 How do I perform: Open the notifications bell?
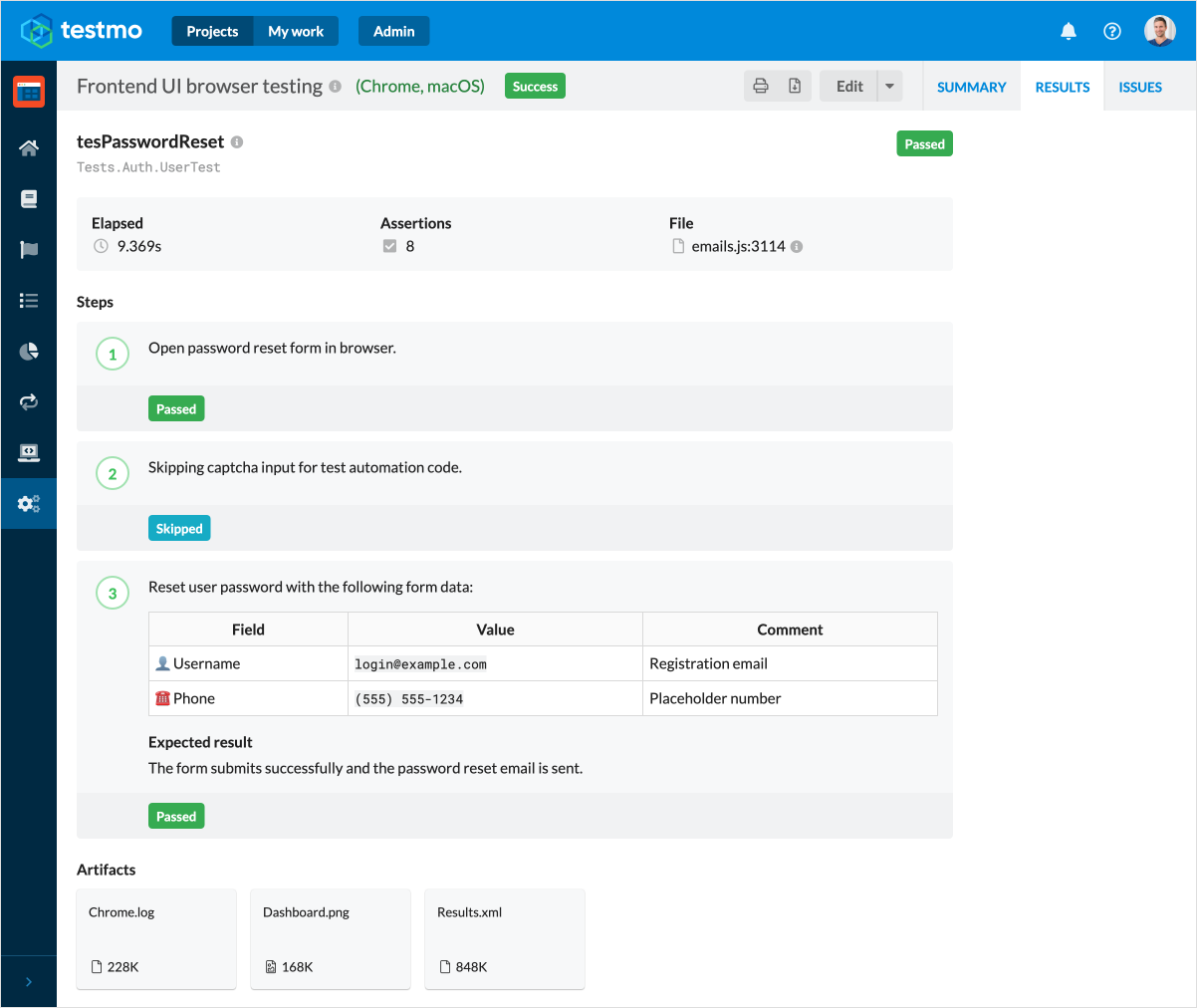[1069, 31]
